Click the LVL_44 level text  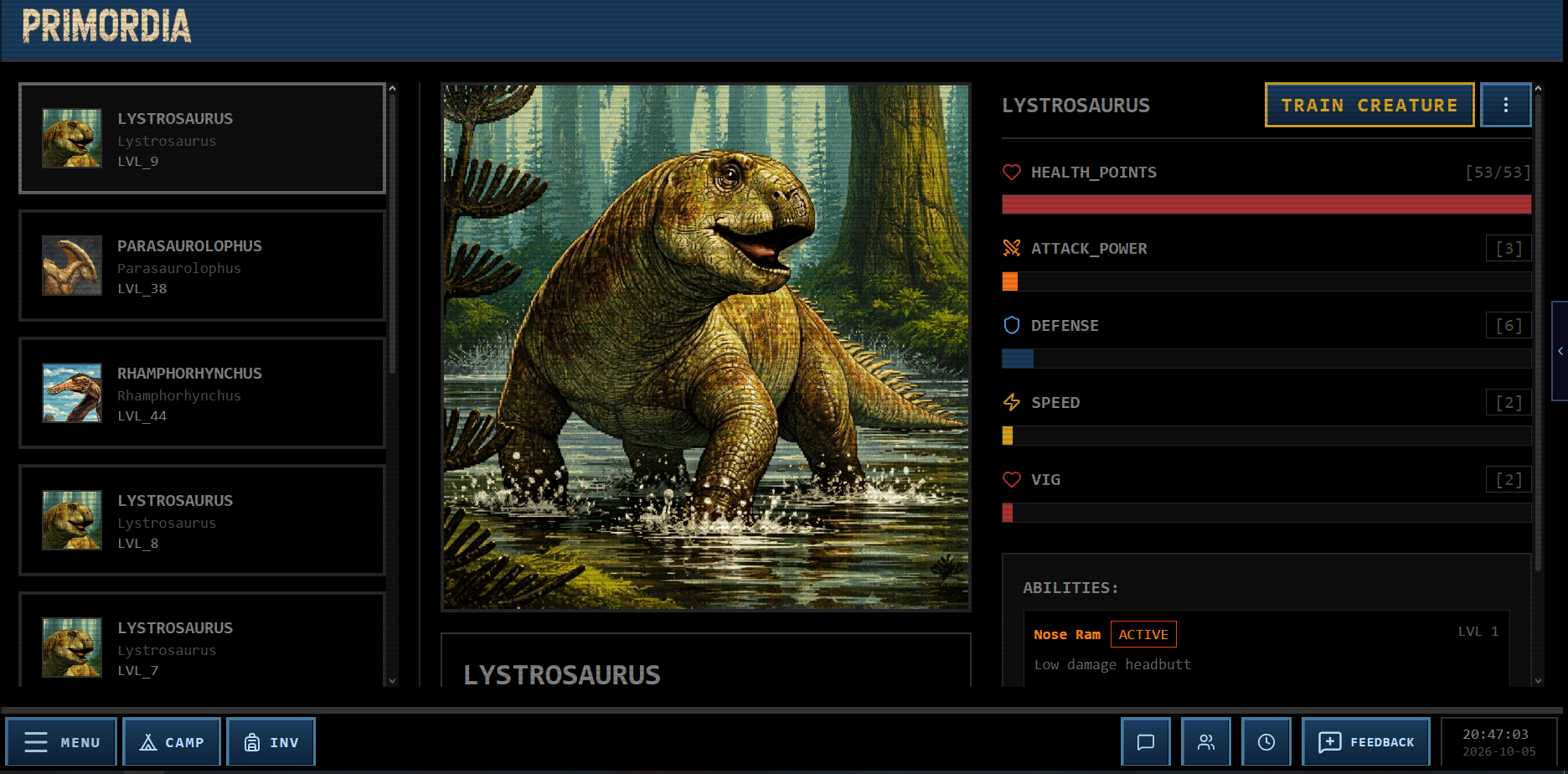click(x=142, y=416)
